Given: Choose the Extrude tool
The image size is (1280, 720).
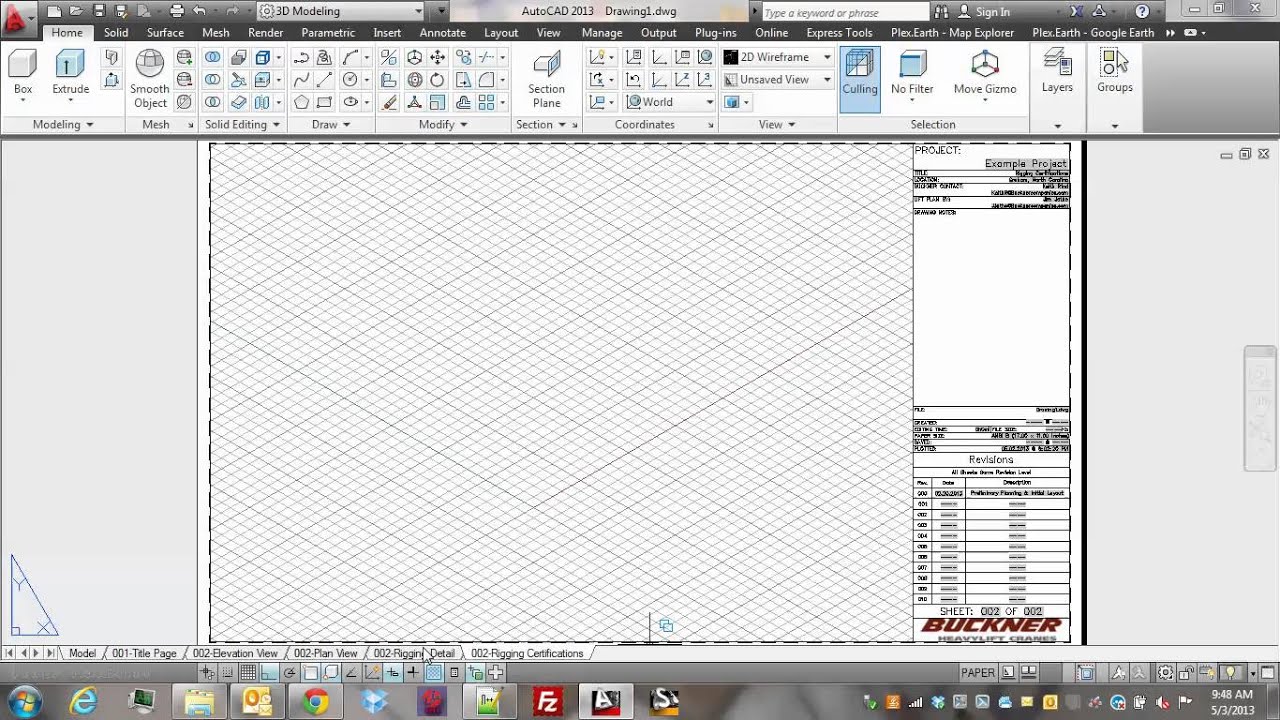Looking at the screenshot, I should (x=70, y=75).
